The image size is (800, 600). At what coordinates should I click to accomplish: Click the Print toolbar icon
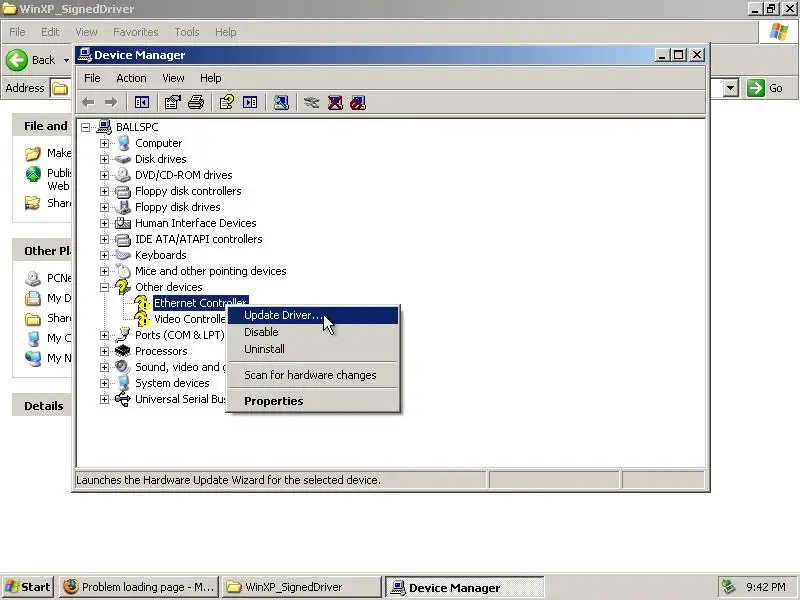tap(196, 103)
